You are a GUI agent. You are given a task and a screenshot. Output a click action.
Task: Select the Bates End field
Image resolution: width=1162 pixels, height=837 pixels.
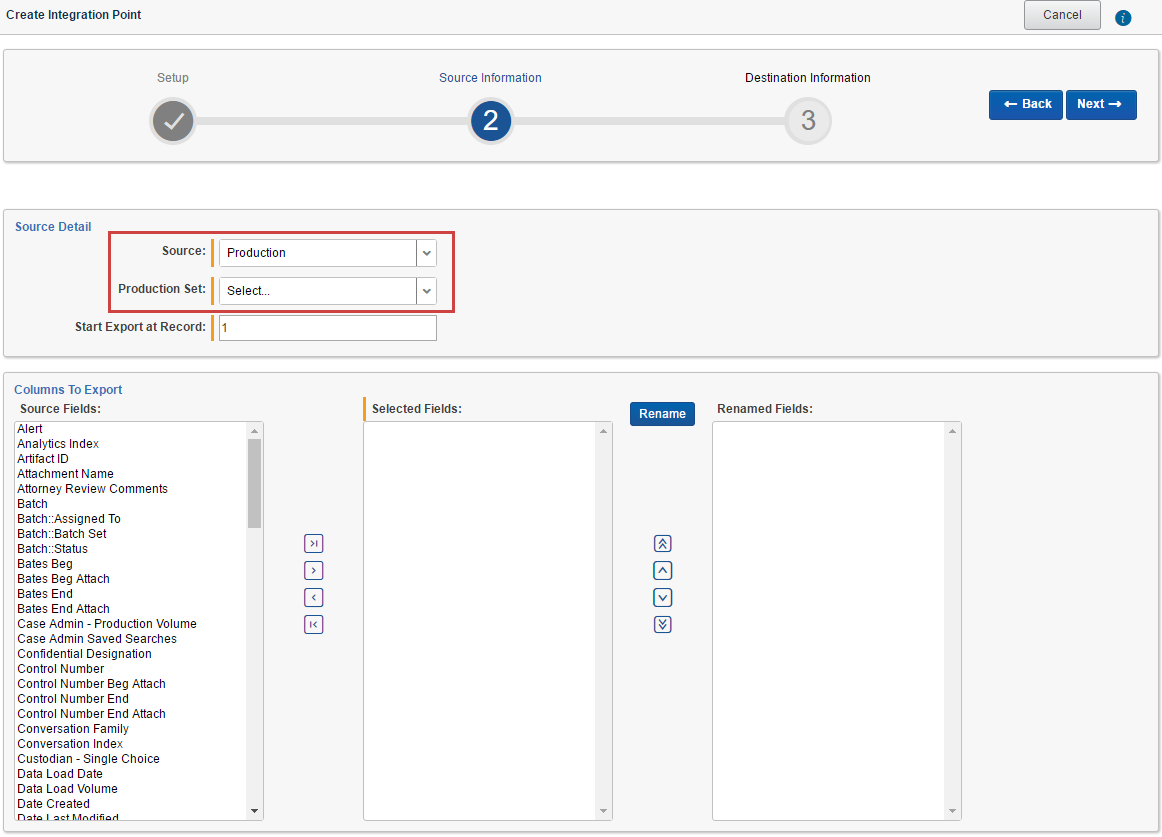45,594
